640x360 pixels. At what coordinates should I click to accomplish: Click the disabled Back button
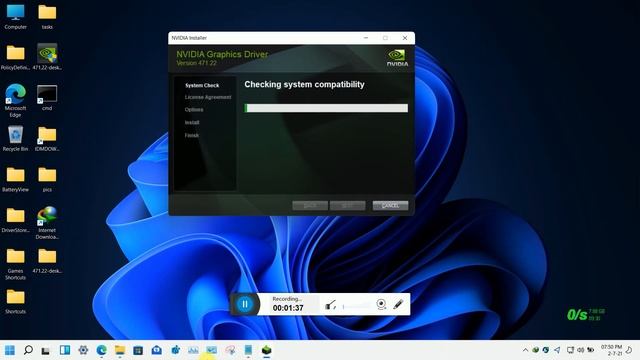click(x=310, y=206)
